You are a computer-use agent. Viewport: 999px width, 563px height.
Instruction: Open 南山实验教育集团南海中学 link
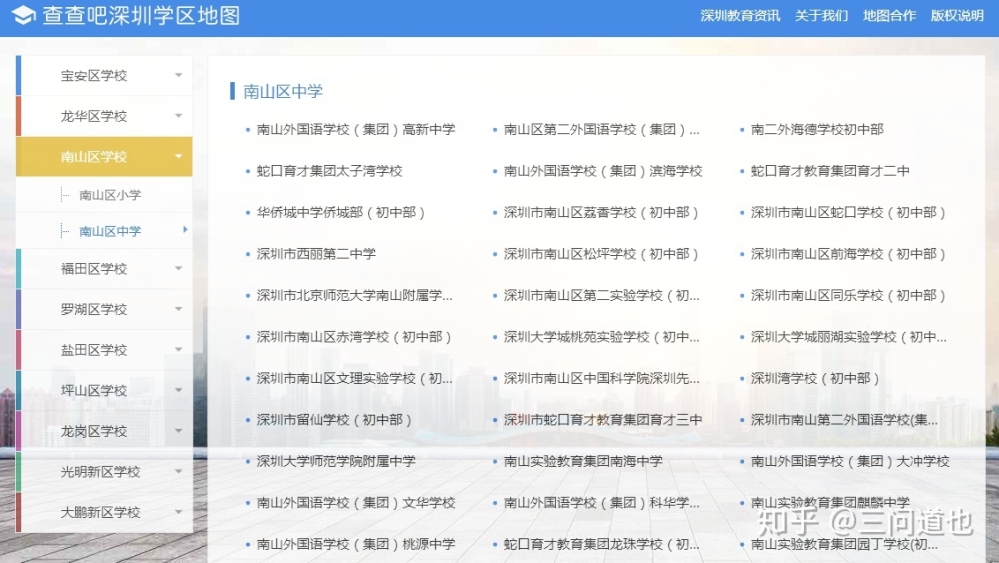[583, 461]
